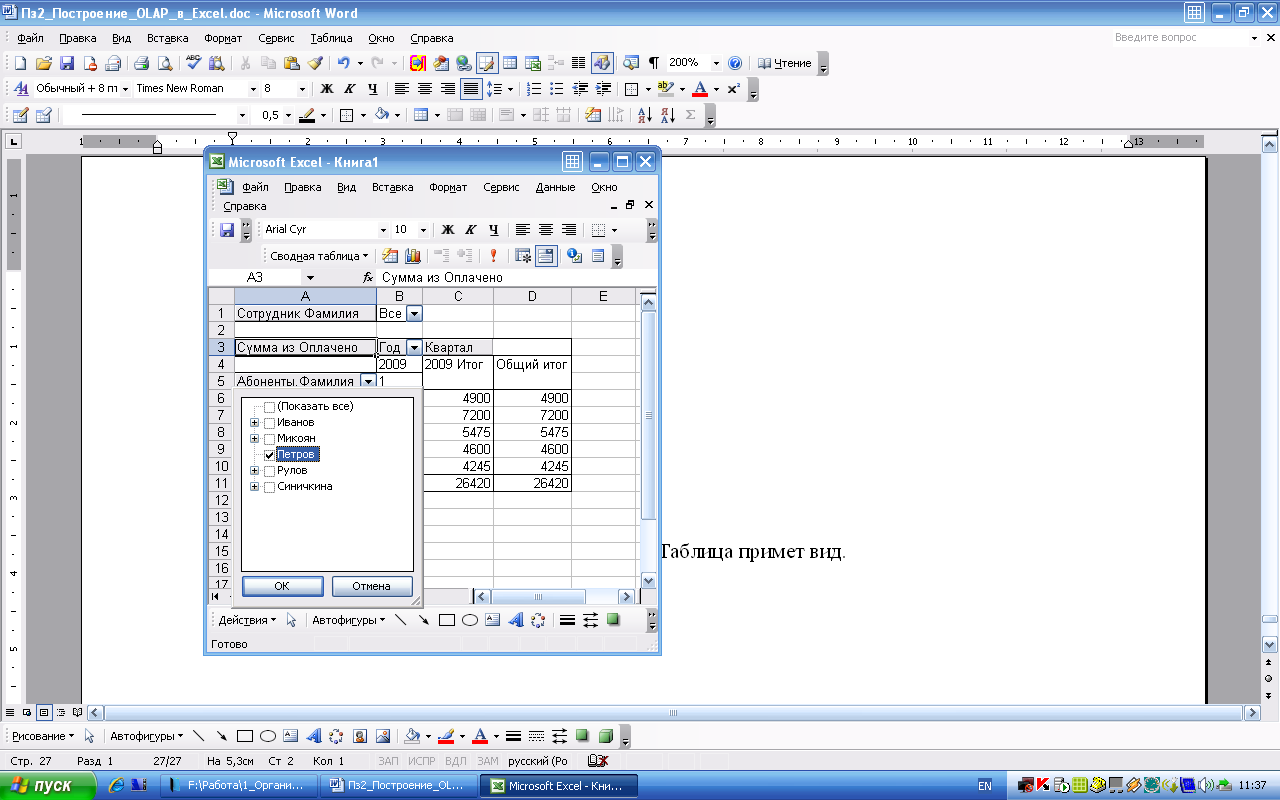Open Word Help via blue question icon

click(735, 63)
